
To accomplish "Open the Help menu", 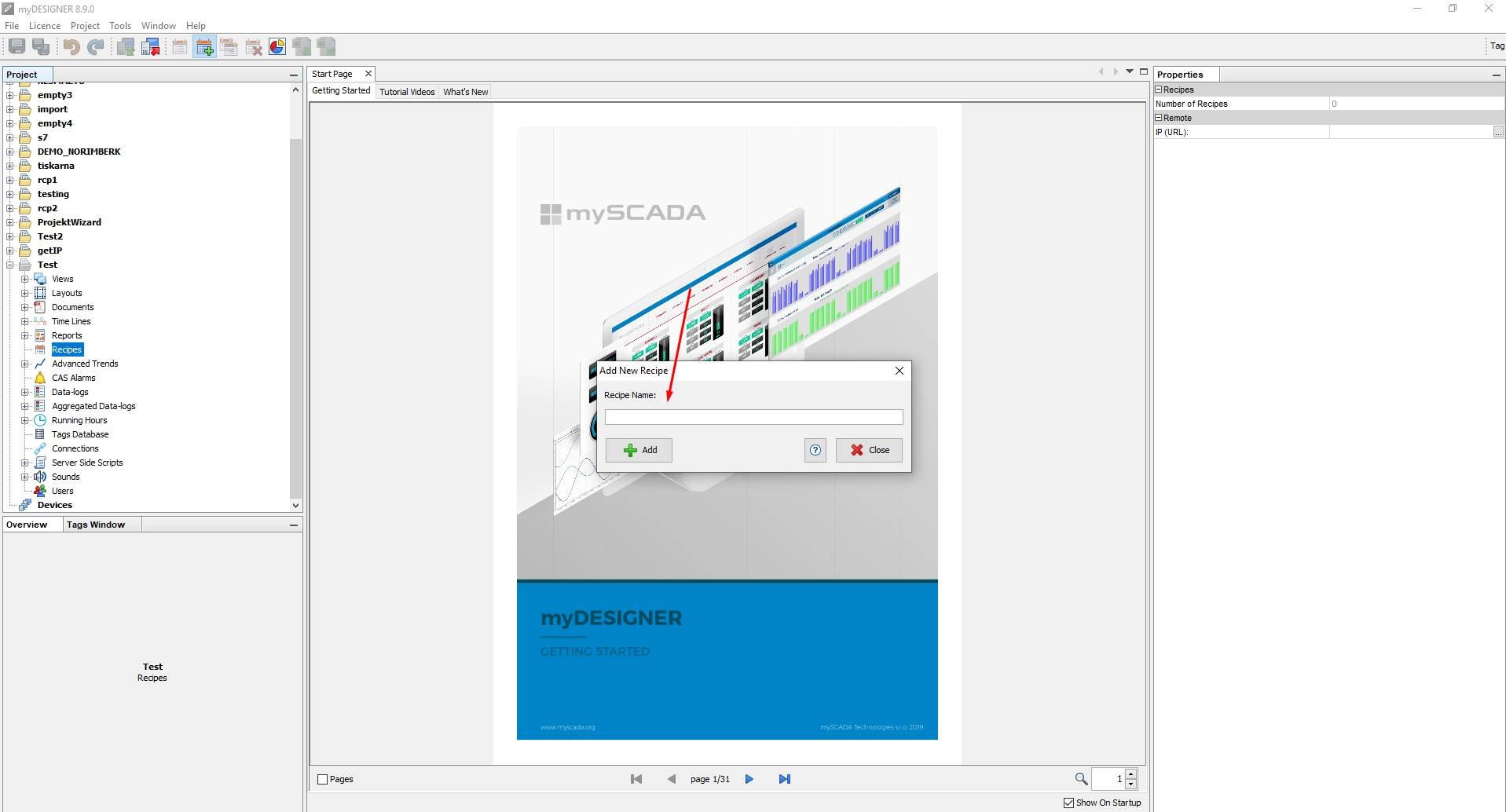I will coord(196,26).
